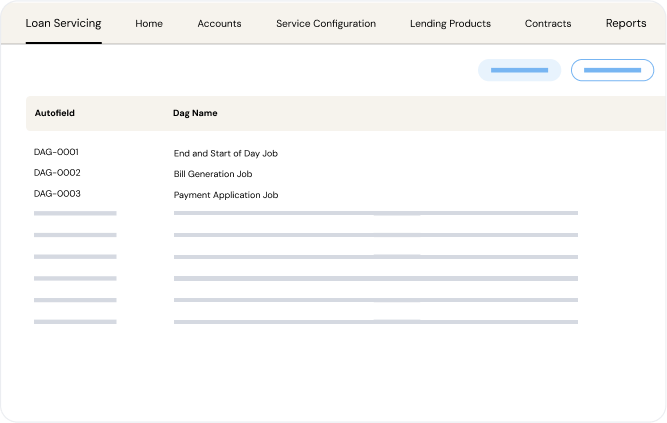The width and height of the screenshot is (667, 423).
Task: Open the Contracts tab
Action: (x=548, y=23)
